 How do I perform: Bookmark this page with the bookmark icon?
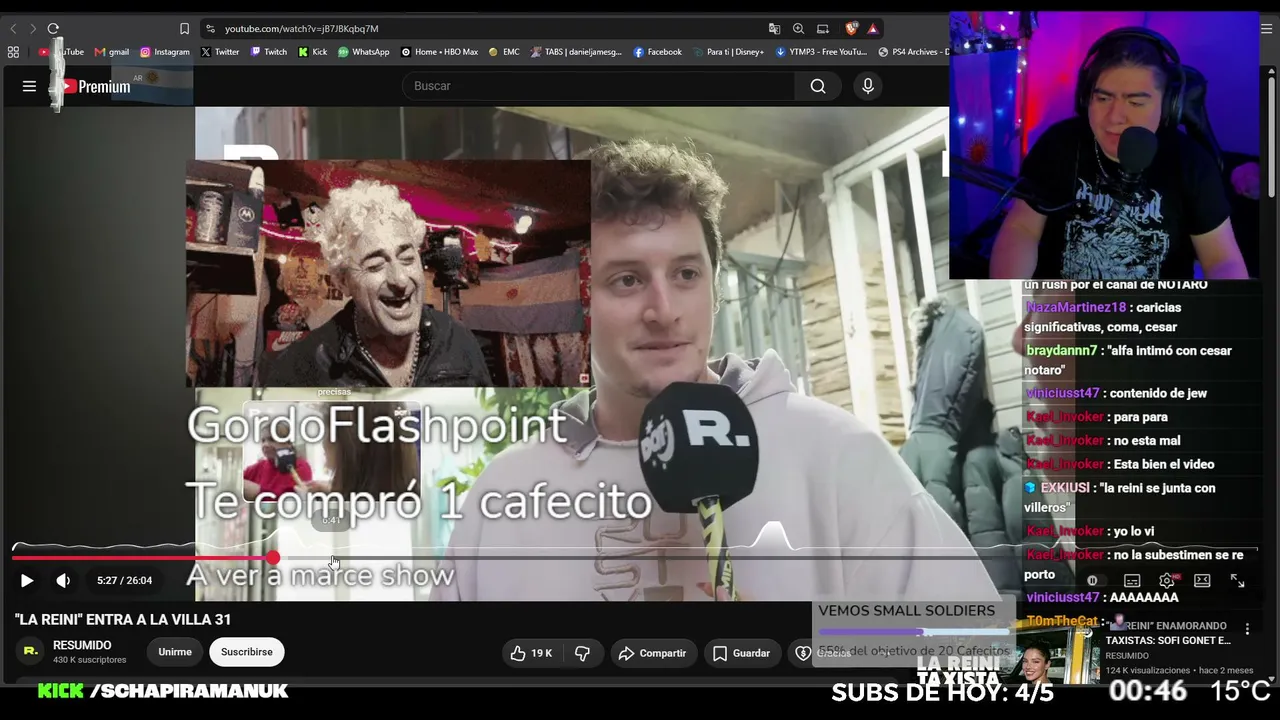[x=184, y=29]
